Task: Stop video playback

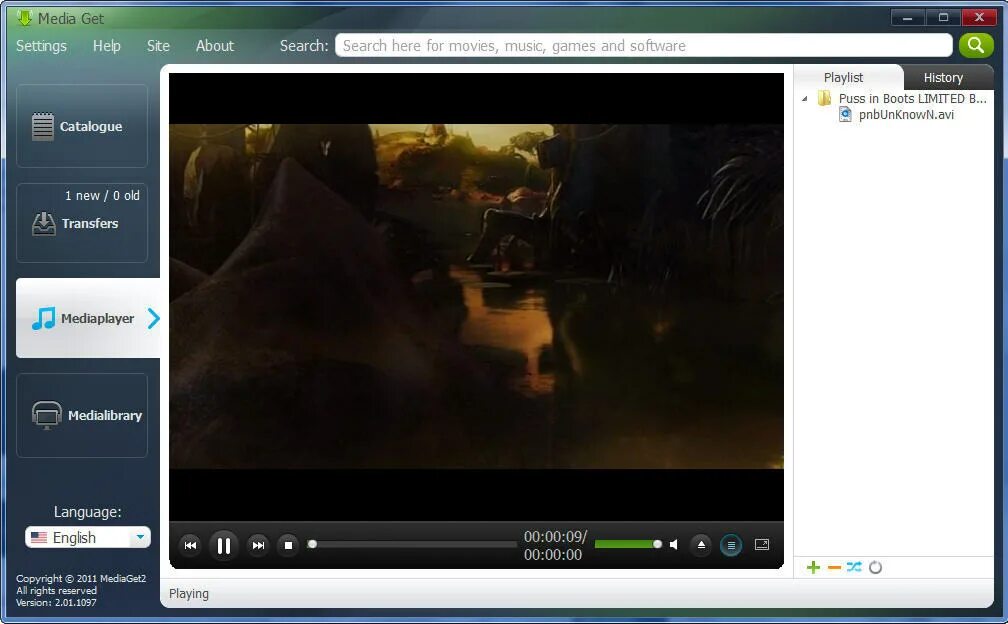Action: [289, 546]
